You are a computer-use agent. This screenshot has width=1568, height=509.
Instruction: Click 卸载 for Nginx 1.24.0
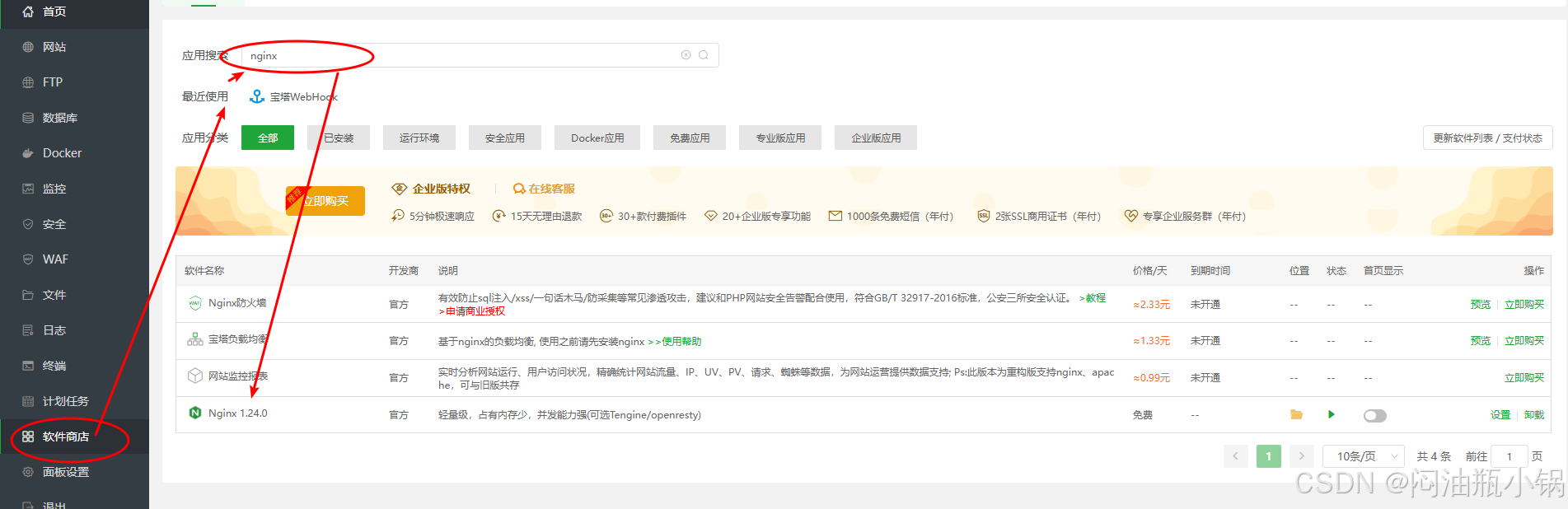pyautogui.click(x=1534, y=415)
